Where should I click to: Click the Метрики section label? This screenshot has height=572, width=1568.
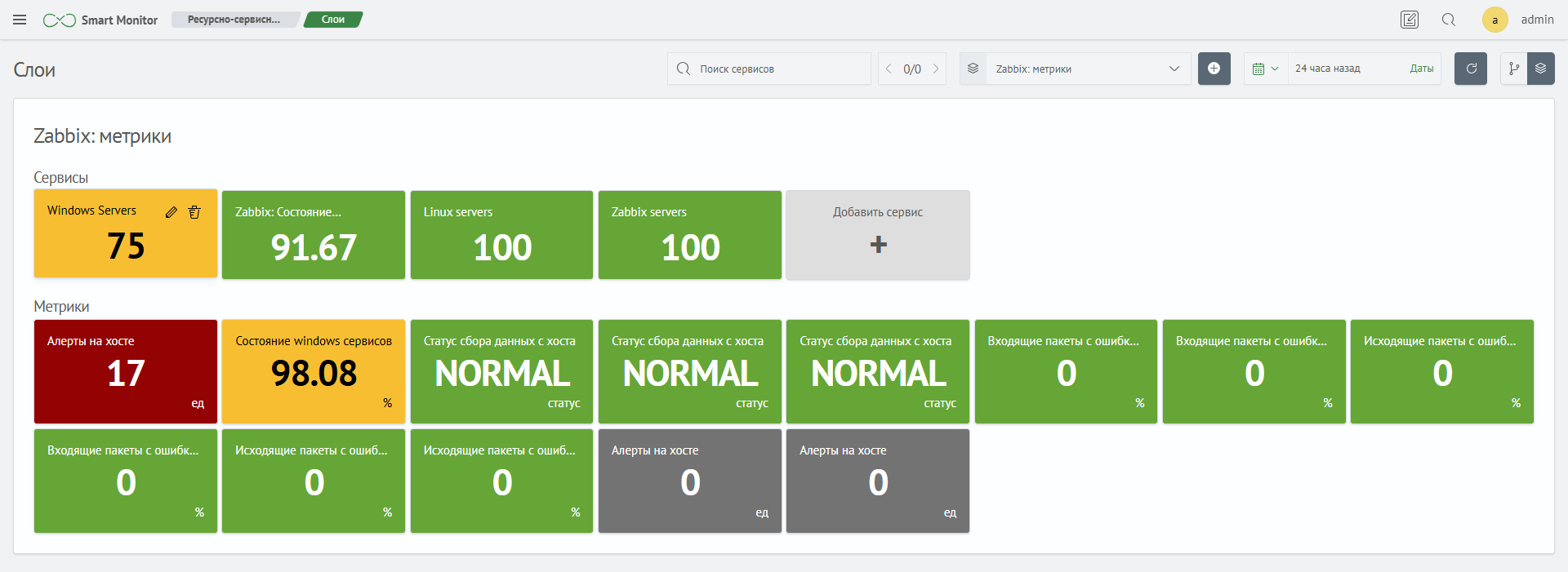tap(61, 307)
